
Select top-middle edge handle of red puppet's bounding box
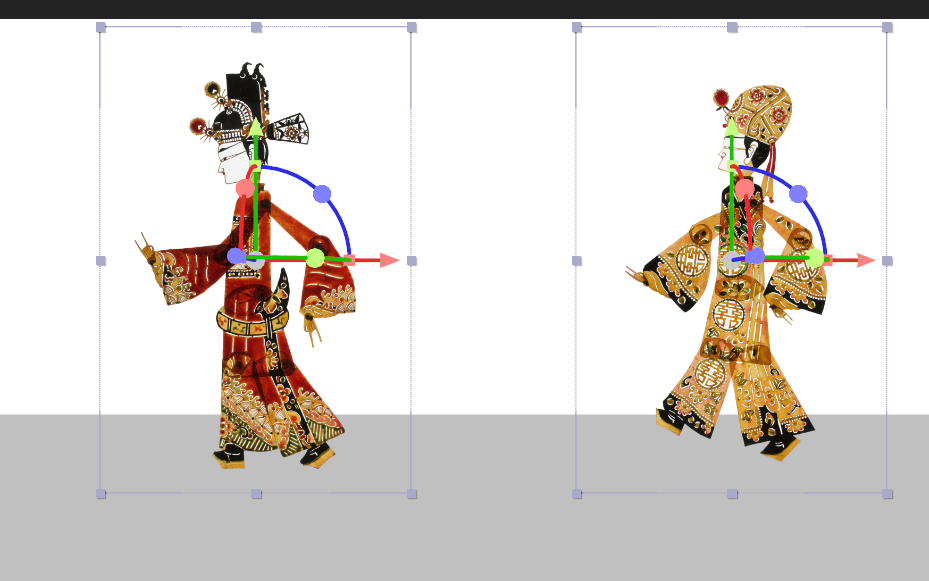[x=257, y=27]
